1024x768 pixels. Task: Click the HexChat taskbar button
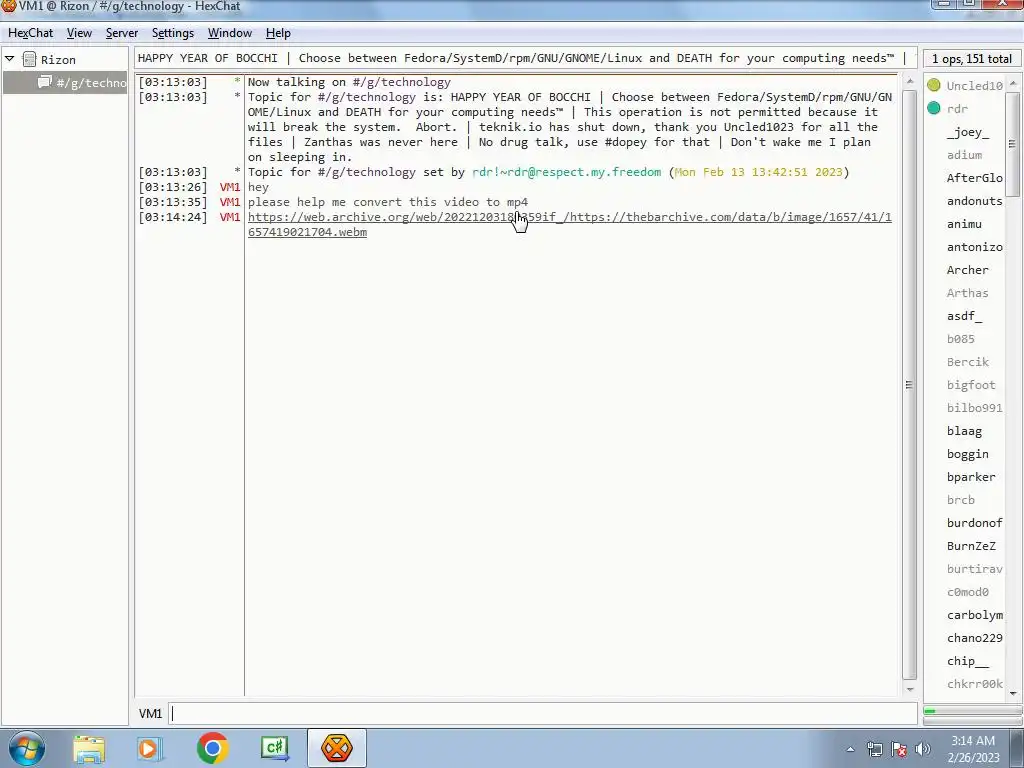pos(336,748)
